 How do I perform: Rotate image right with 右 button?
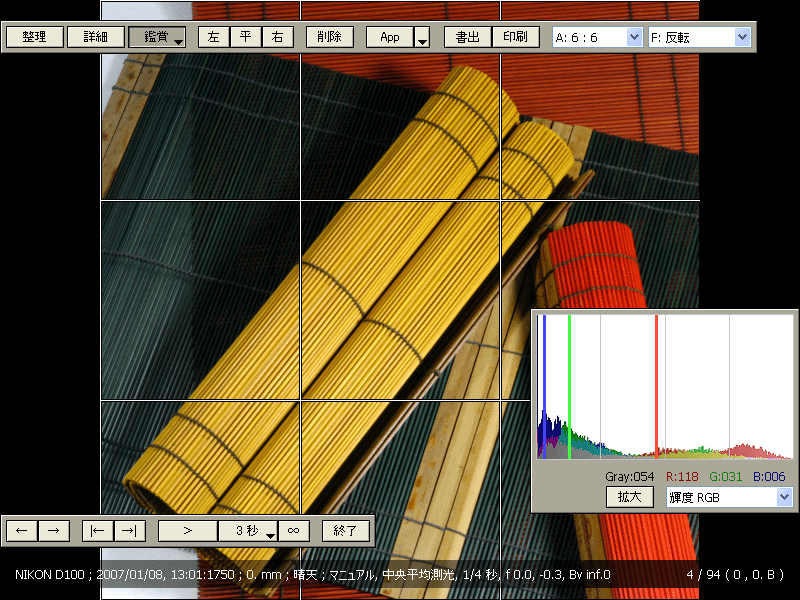[278, 37]
